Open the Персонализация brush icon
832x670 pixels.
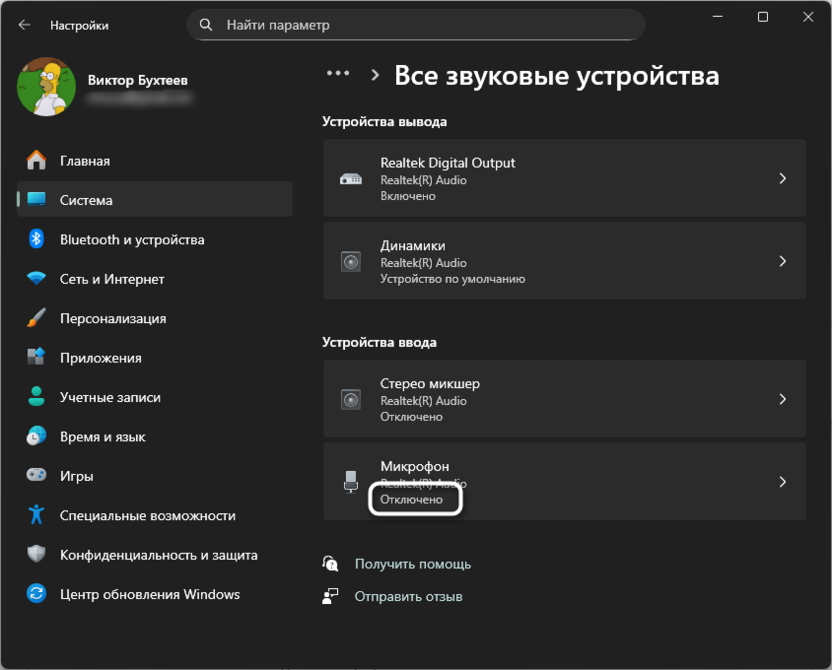pos(36,318)
